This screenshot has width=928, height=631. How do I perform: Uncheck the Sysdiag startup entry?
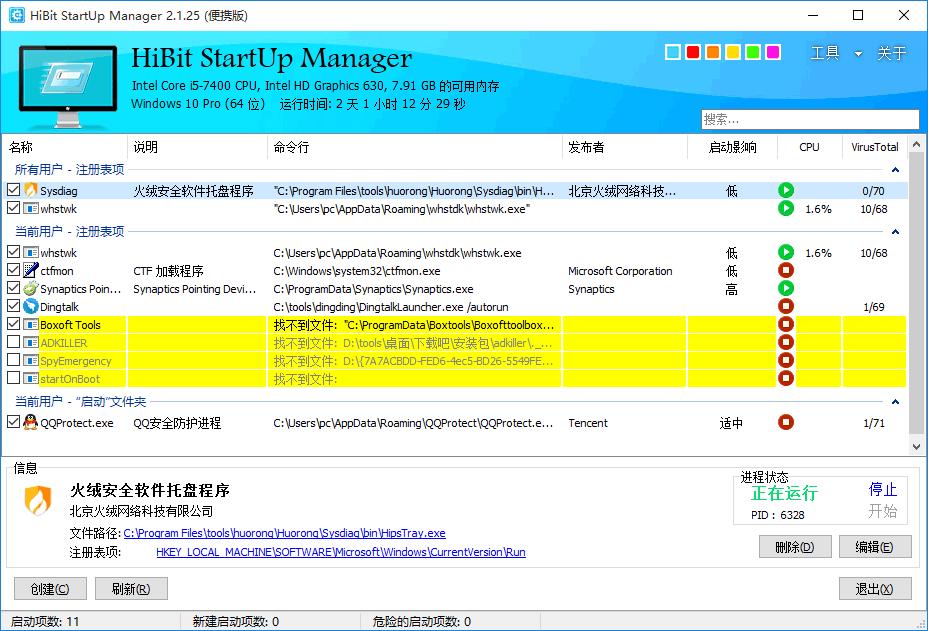point(14,190)
